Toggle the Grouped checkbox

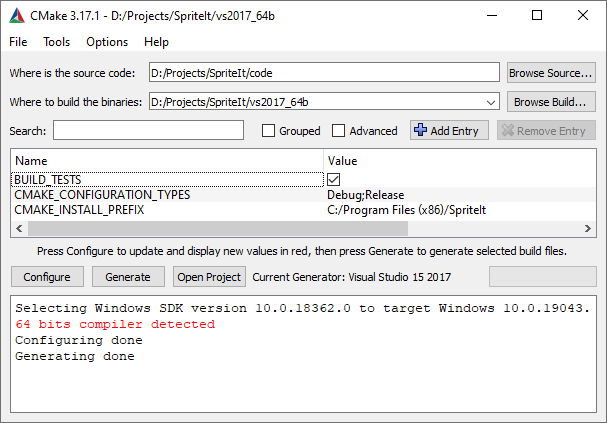coord(268,131)
